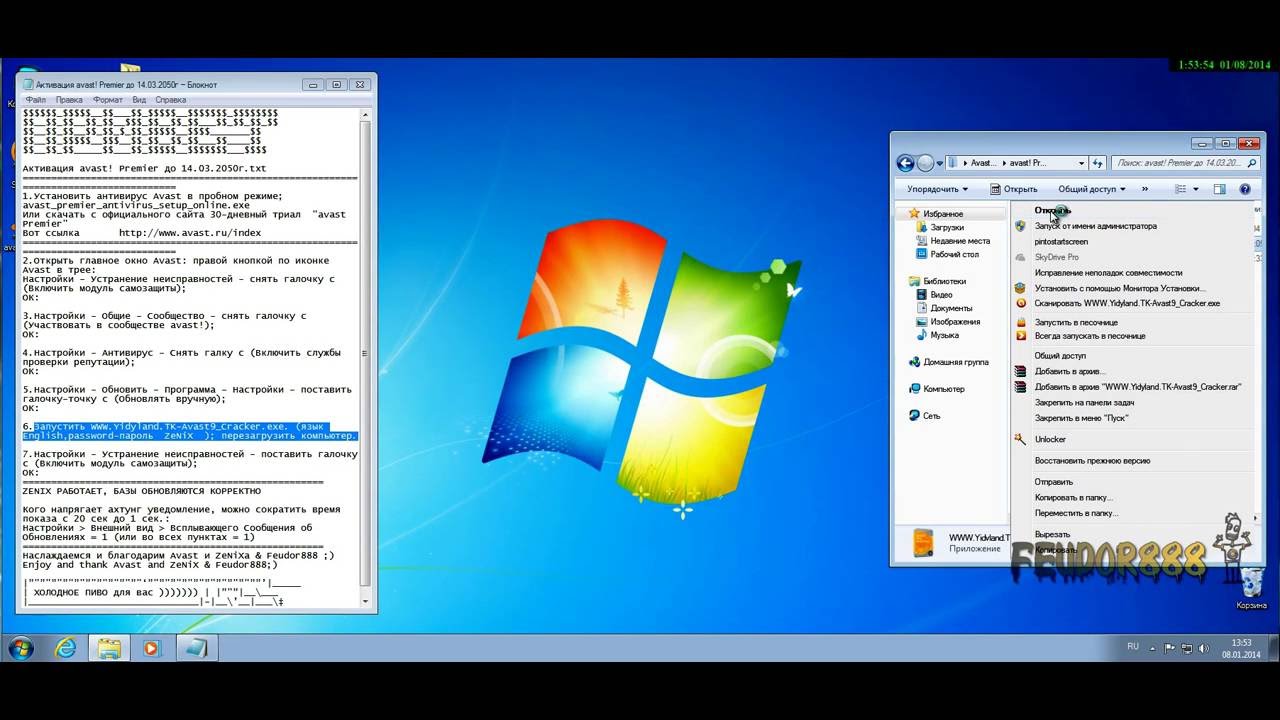
Task: Open the Notepad Формат menu
Action: point(108,100)
